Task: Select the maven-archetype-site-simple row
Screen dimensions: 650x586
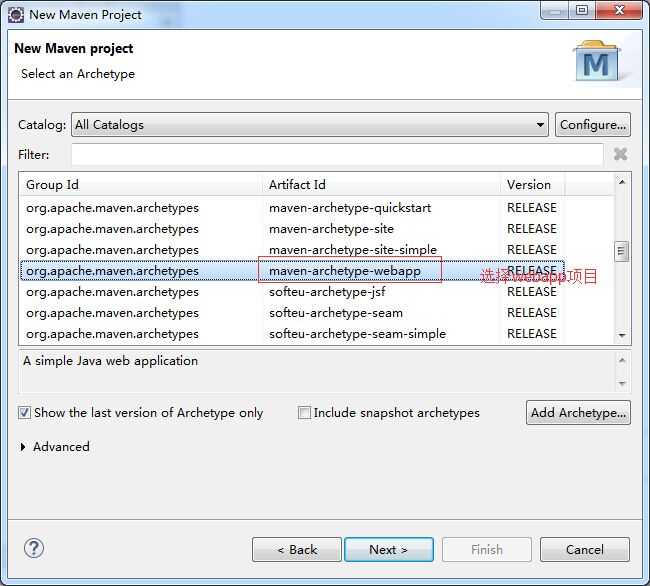Action: pyautogui.click(x=292, y=250)
